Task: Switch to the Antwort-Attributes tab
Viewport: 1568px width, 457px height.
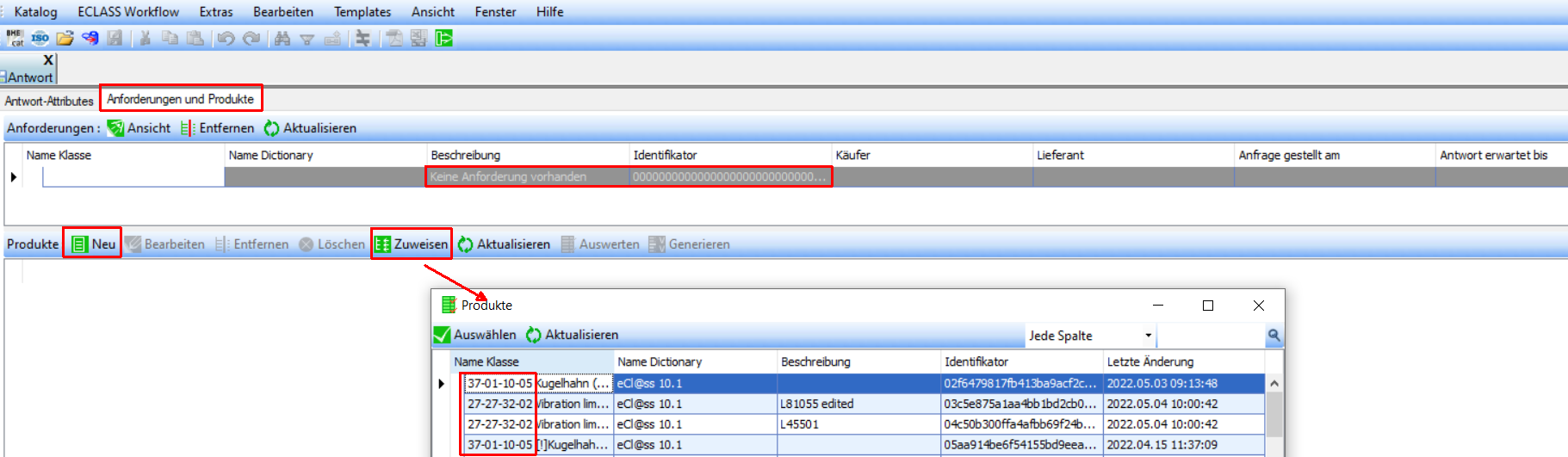Action: (49, 101)
